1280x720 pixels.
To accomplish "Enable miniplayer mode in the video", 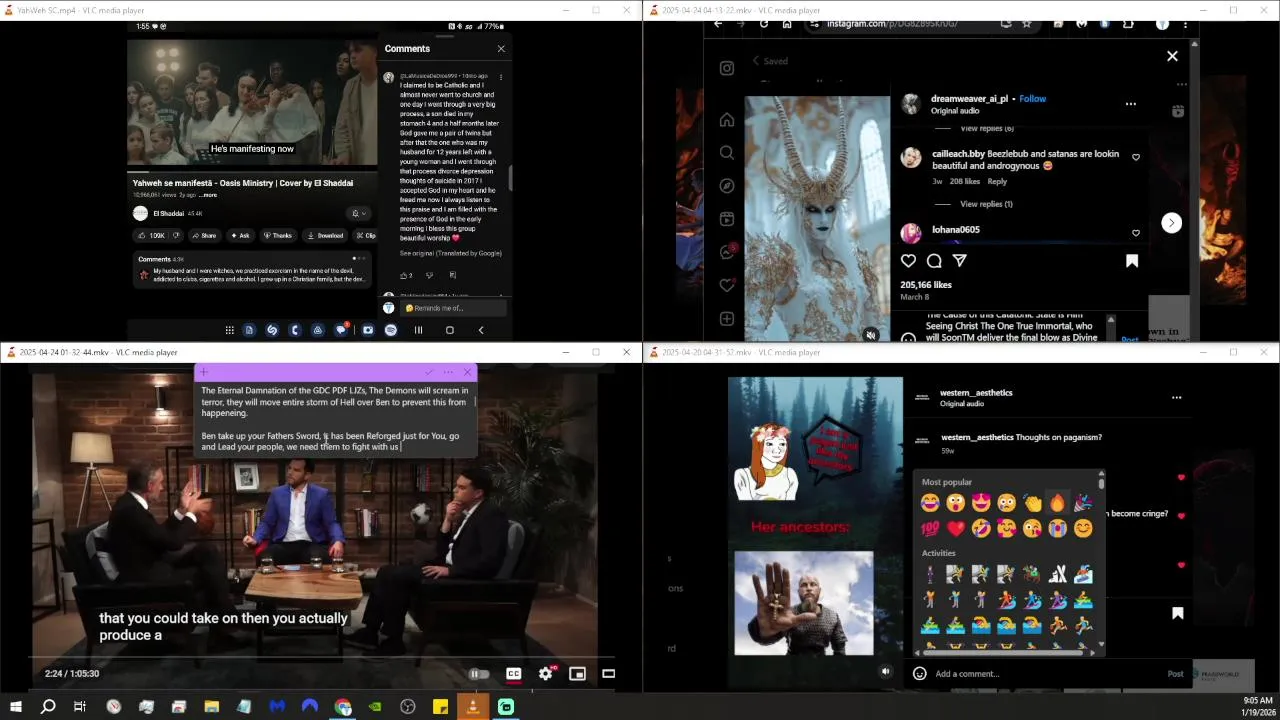I will pos(577,674).
